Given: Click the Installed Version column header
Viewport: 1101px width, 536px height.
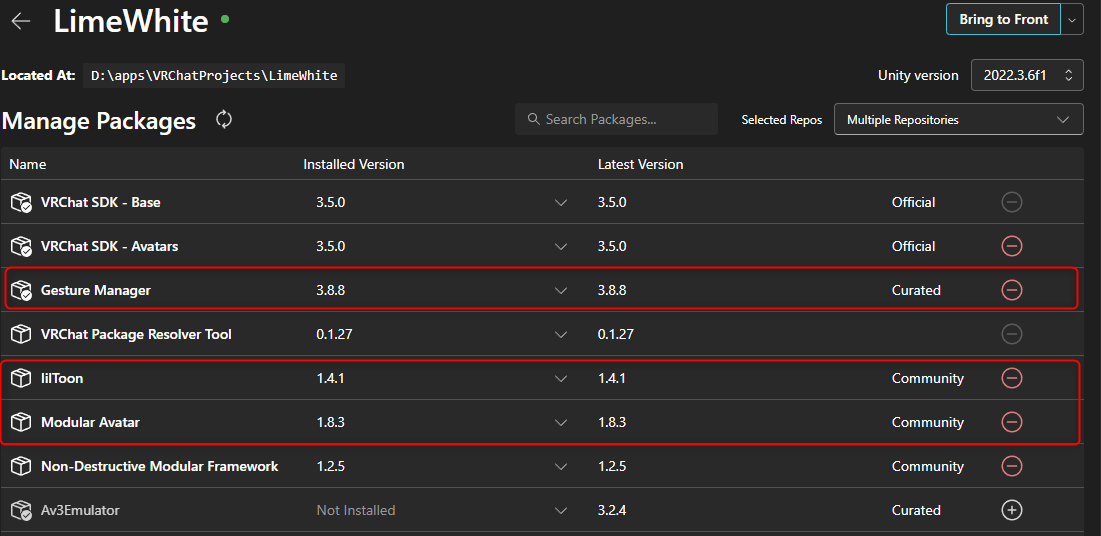Looking at the screenshot, I should click(354, 164).
